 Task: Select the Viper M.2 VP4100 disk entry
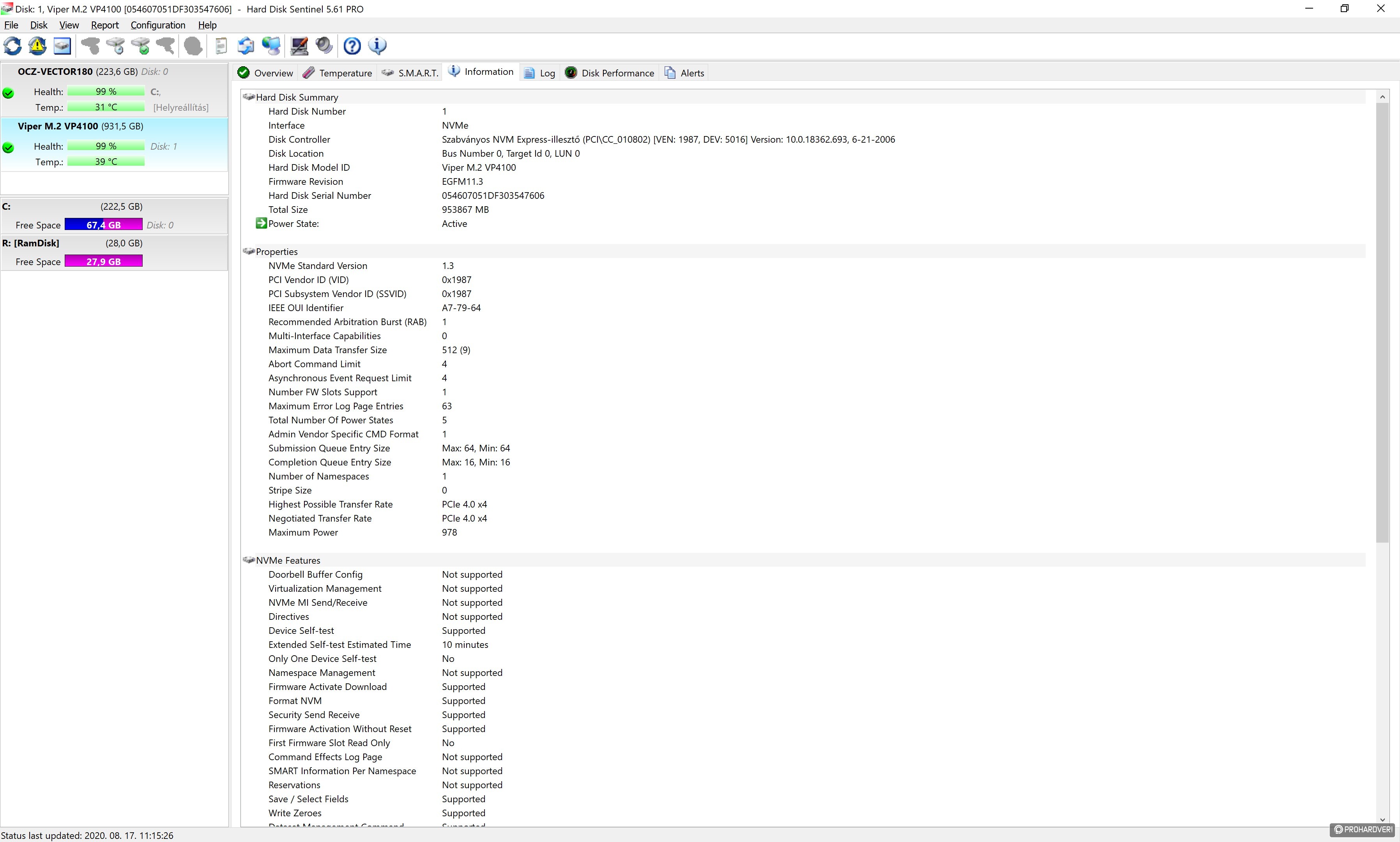(115, 144)
